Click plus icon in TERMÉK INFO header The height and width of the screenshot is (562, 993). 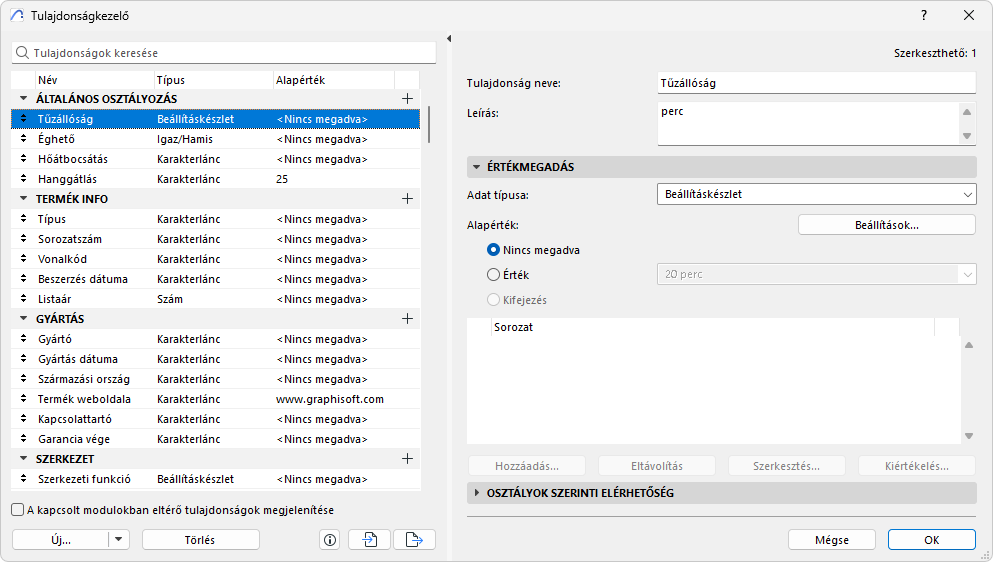coord(407,199)
